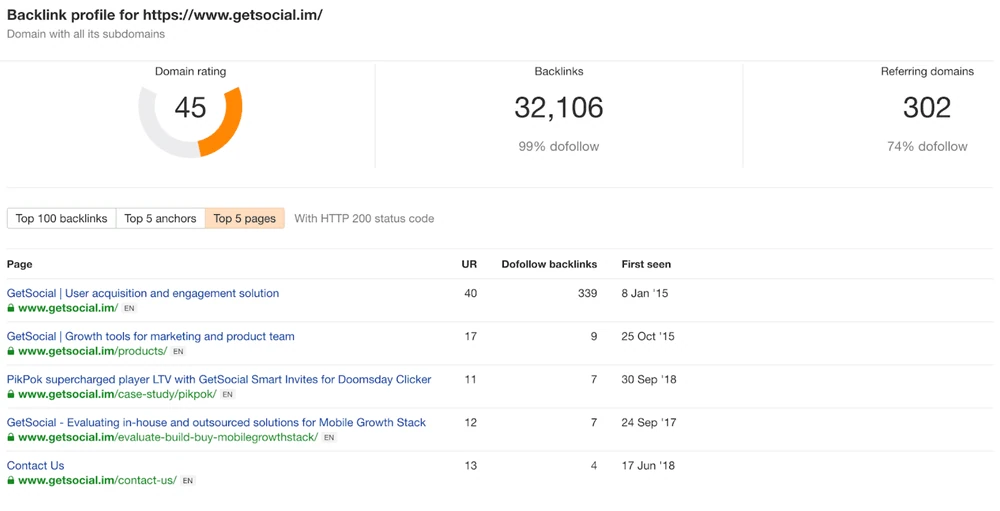1000x511 pixels.
Task: Click the 32,106 backlinks count
Action: [559, 108]
